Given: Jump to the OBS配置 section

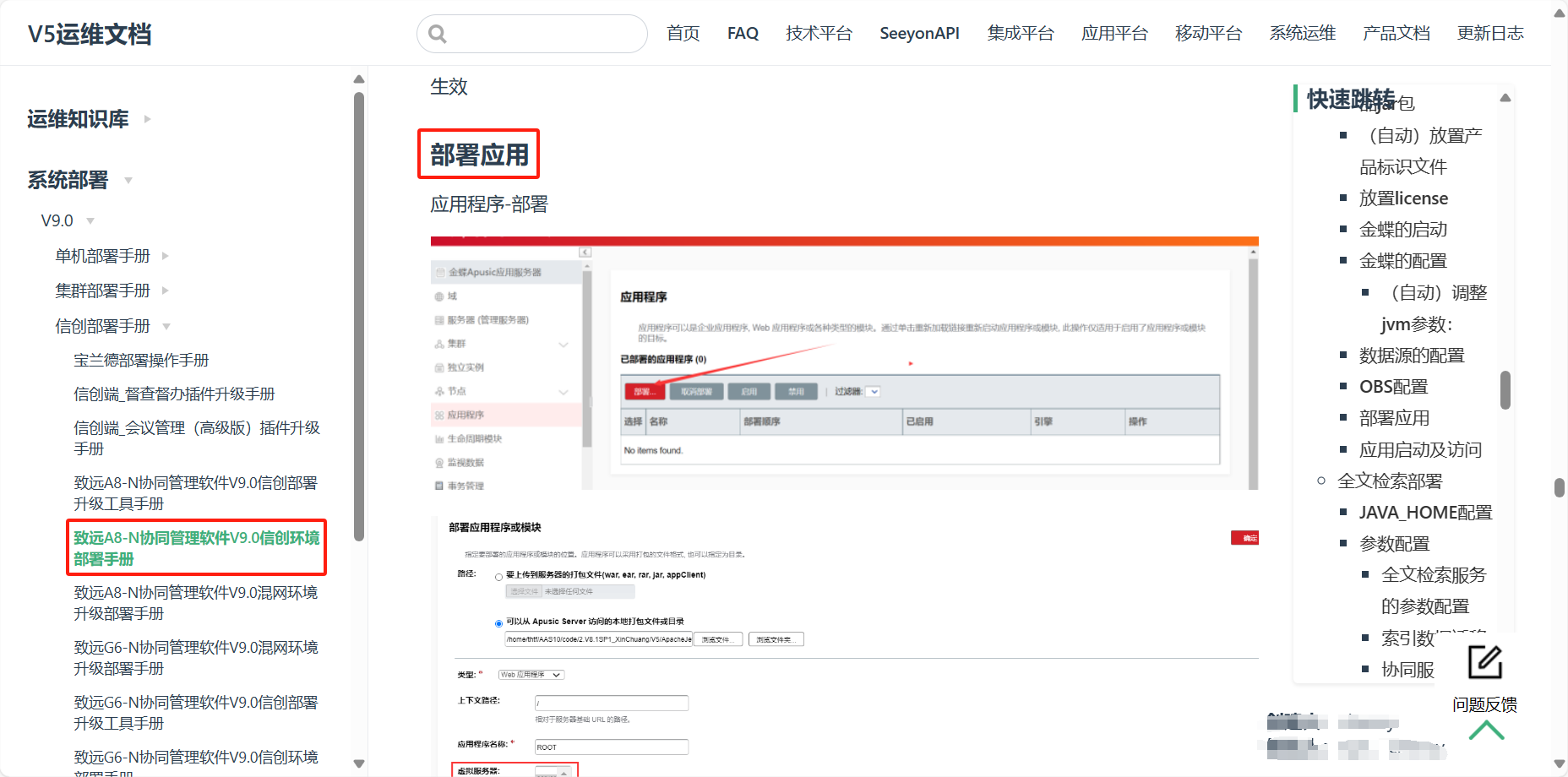Looking at the screenshot, I should [x=1393, y=387].
